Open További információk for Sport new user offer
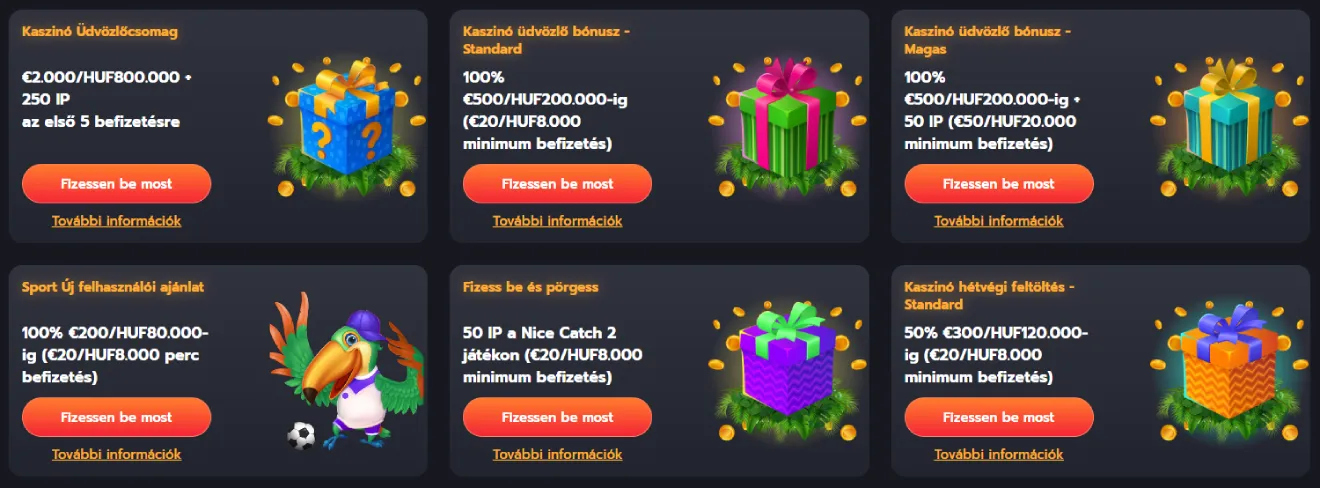 [116, 454]
